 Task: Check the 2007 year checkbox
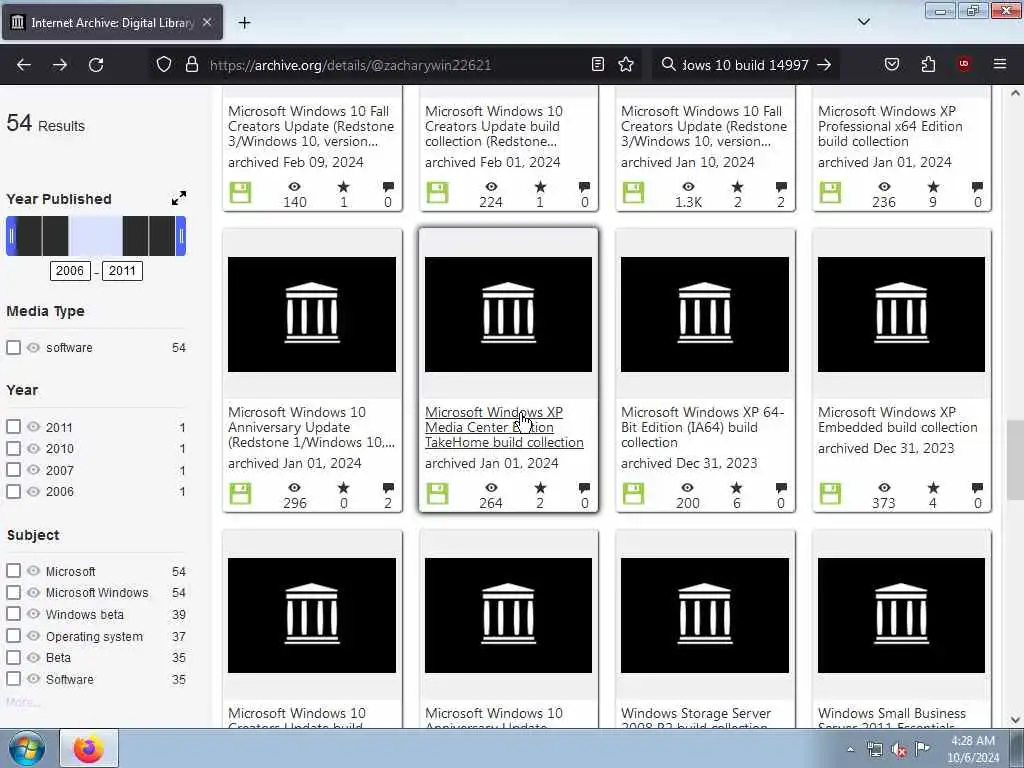pyautogui.click(x=13, y=470)
